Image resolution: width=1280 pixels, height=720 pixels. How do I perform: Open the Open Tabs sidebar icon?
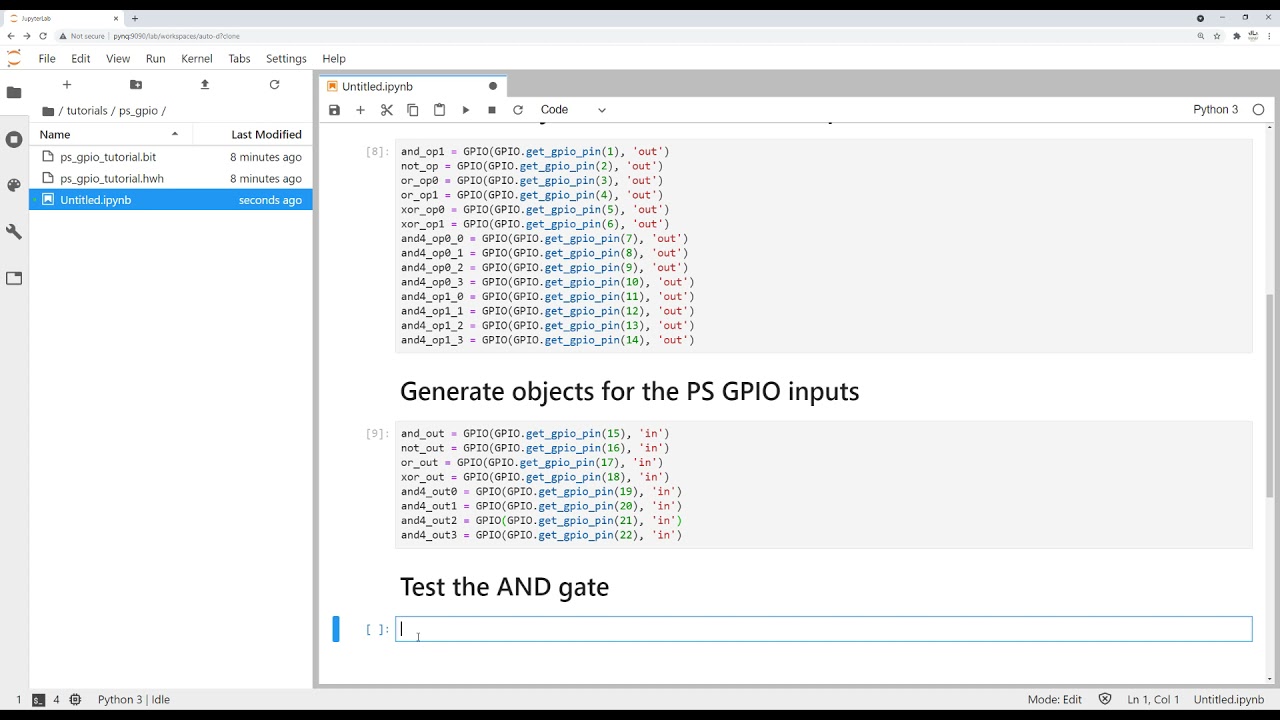14,278
